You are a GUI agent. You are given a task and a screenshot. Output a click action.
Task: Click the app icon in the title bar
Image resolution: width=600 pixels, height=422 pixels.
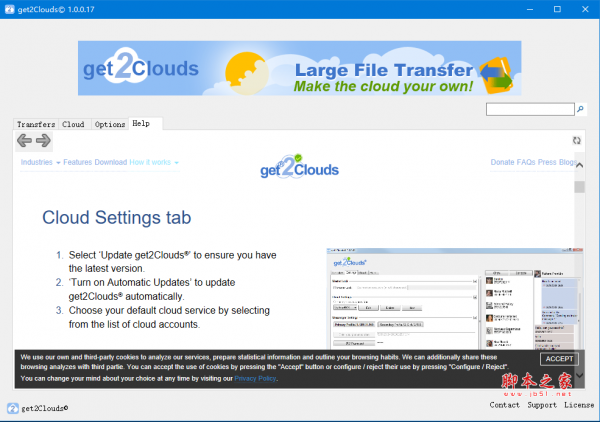[10, 9]
